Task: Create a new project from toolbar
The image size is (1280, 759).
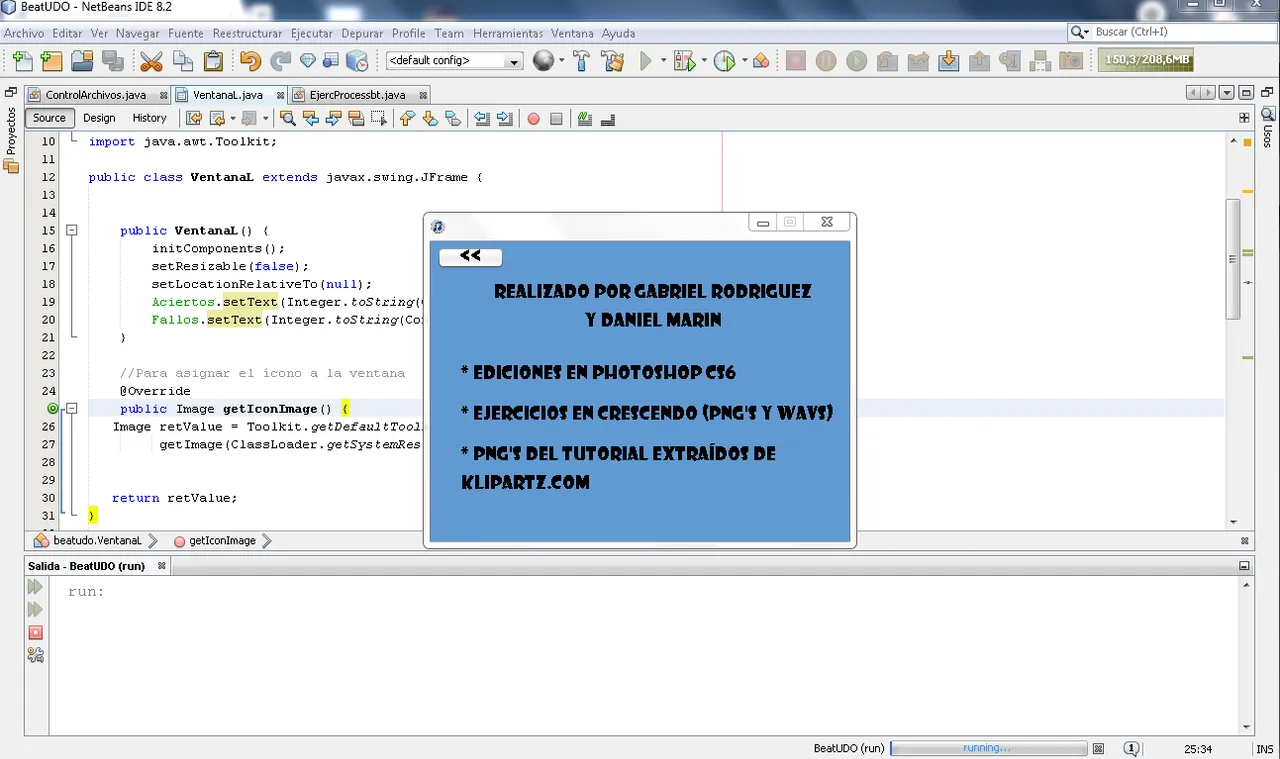Action: 52,61
